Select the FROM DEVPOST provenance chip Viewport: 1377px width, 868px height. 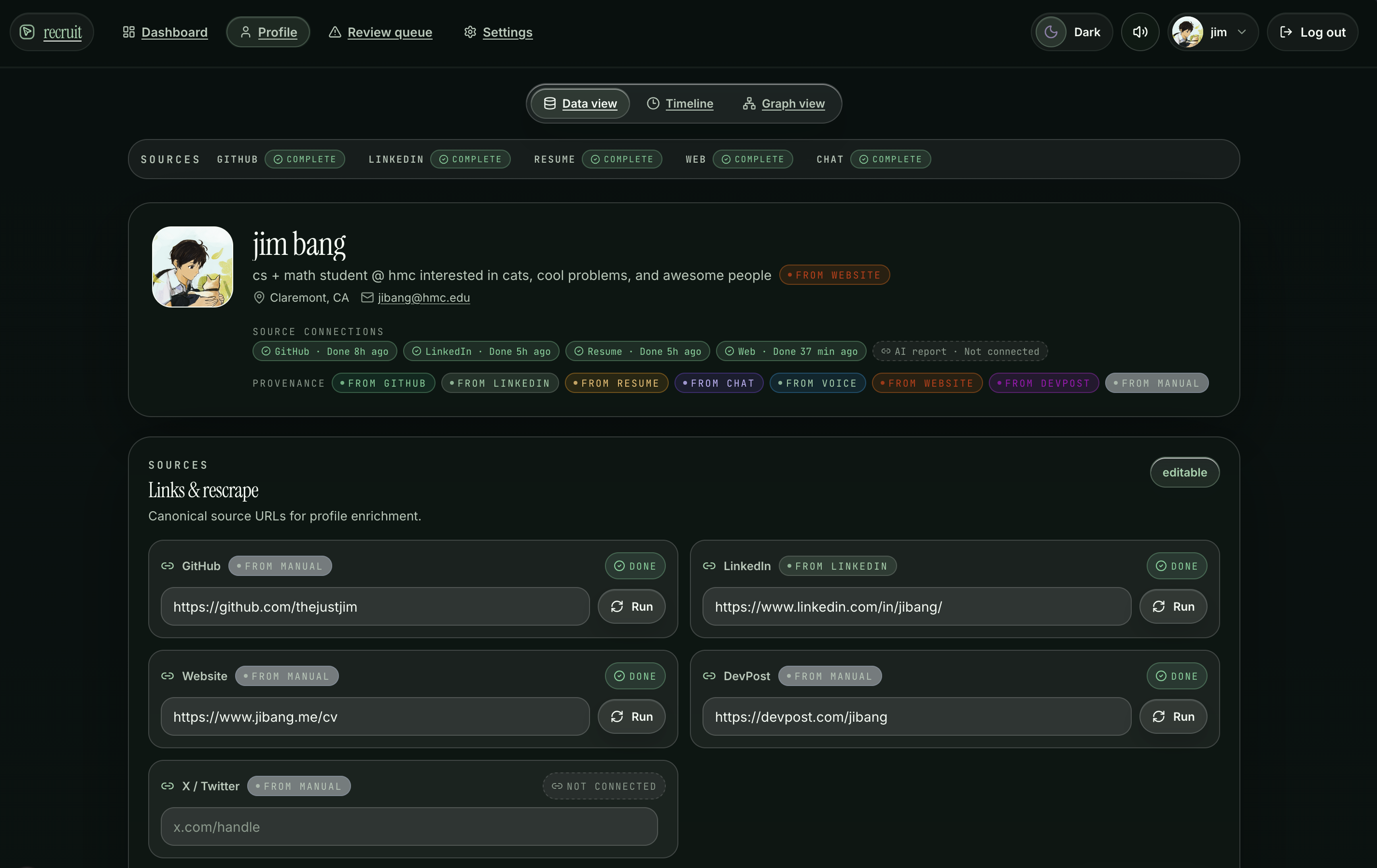(1044, 383)
